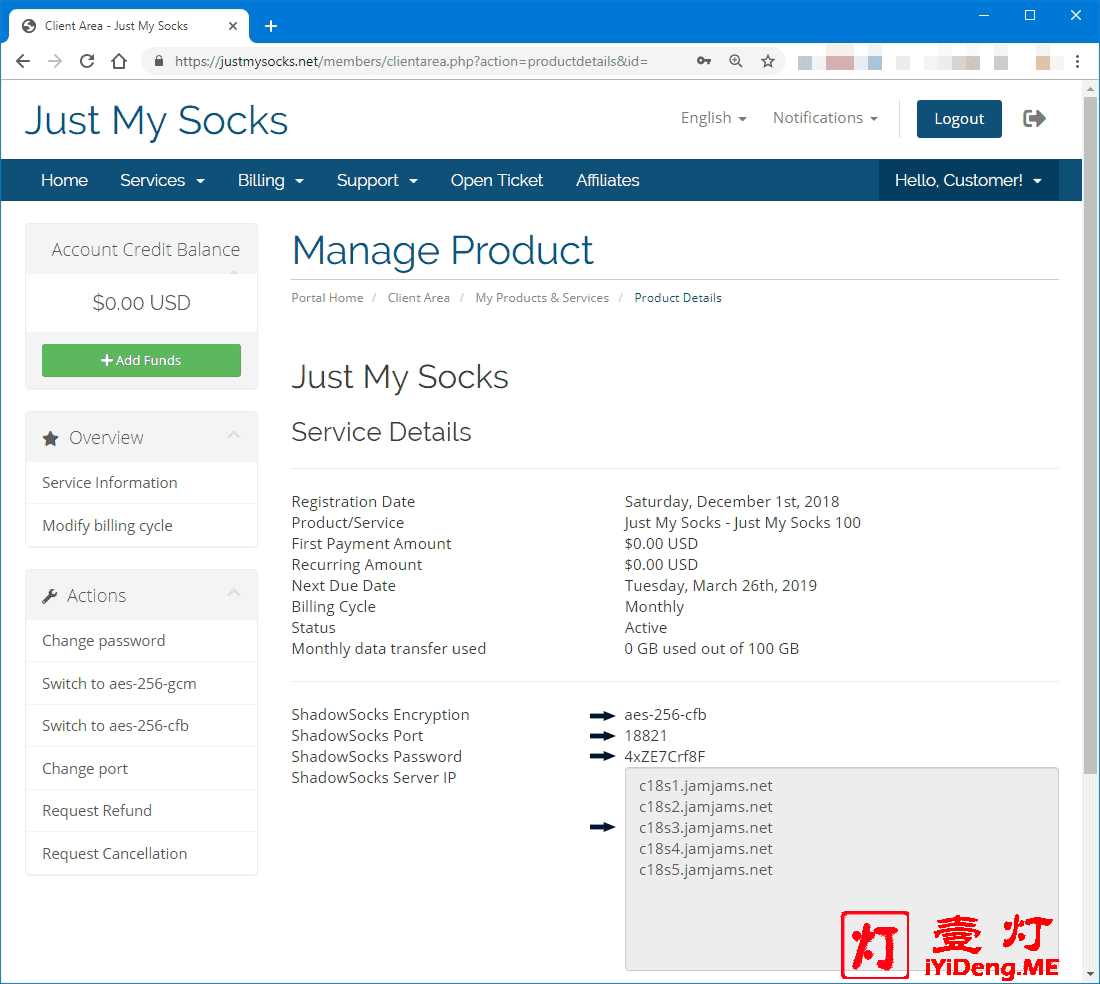Click the scrollbar down arrow
1100x984 pixels.
pos(1089,974)
